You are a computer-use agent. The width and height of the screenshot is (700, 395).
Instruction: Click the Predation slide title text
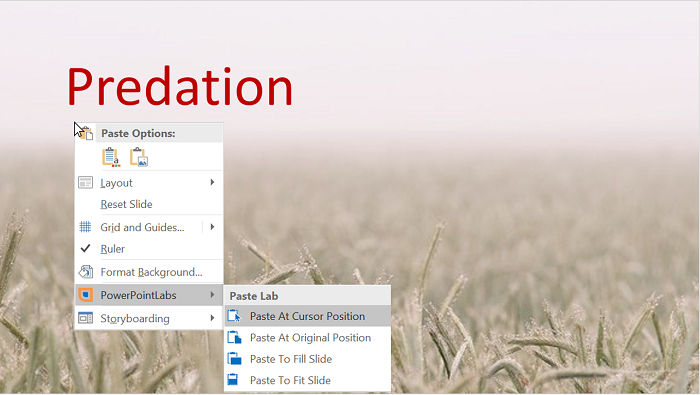point(180,86)
